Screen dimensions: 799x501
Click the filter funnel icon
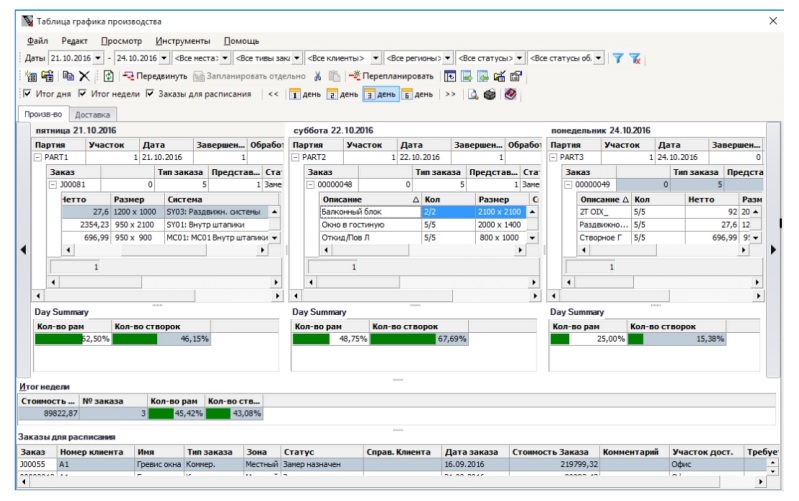pyautogui.click(x=618, y=58)
